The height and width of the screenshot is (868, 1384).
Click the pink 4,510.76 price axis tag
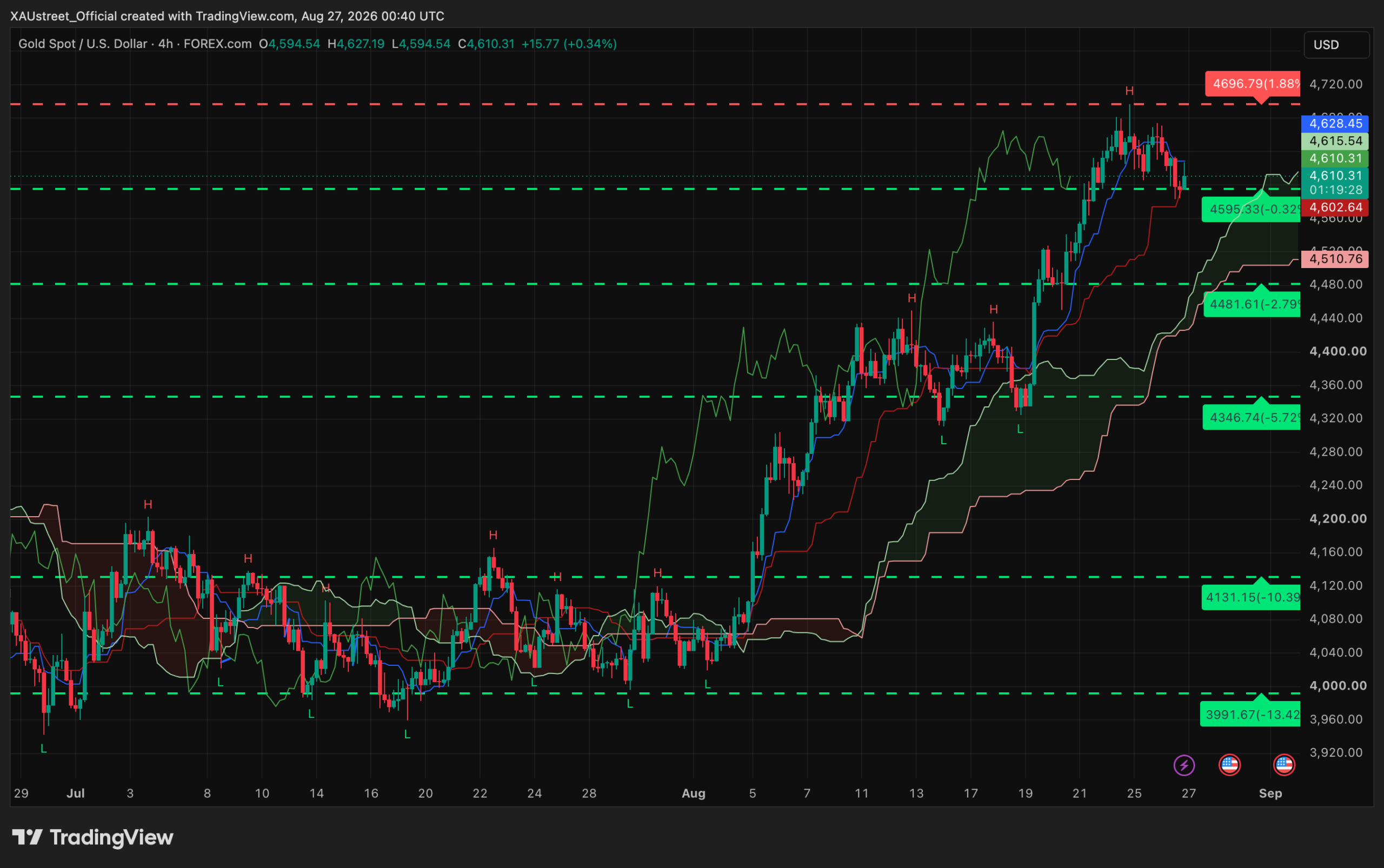[x=1335, y=259]
